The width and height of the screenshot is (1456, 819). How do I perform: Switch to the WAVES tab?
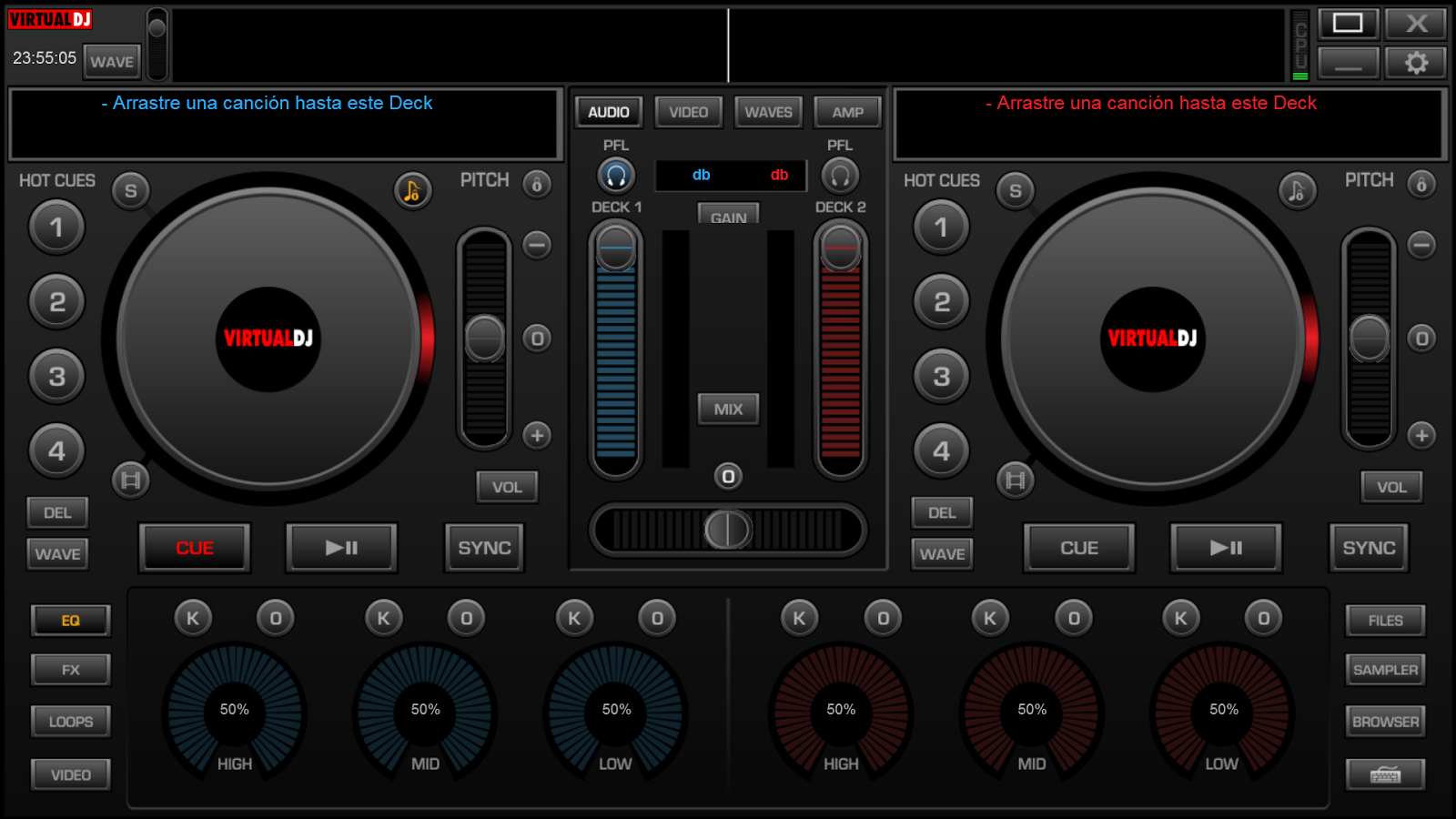point(767,112)
